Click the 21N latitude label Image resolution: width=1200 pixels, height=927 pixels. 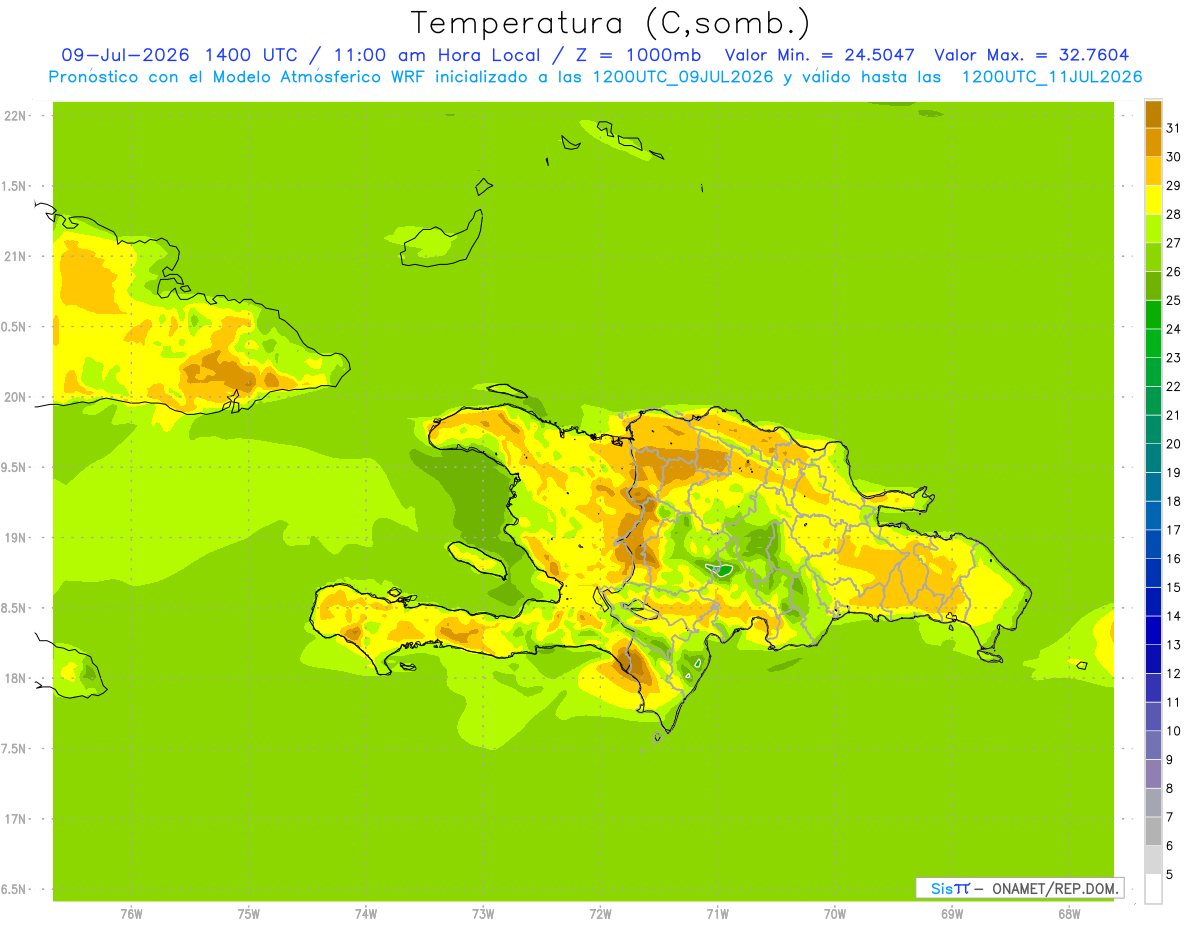pos(15,256)
